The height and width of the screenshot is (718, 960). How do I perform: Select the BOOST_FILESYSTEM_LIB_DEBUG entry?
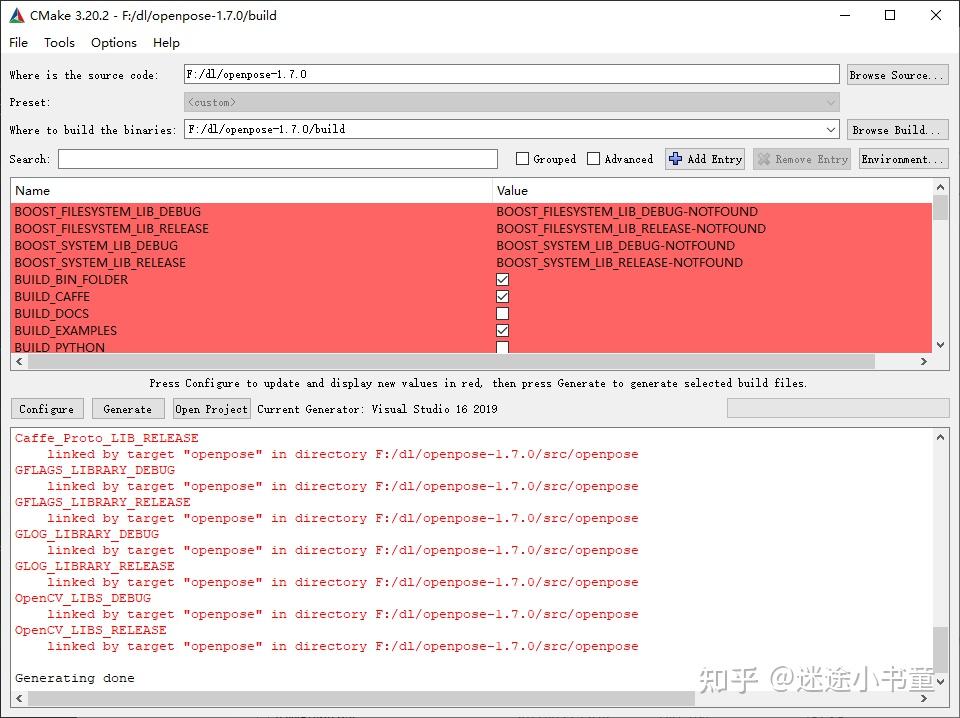pyautogui.click(x=110, y=211)
